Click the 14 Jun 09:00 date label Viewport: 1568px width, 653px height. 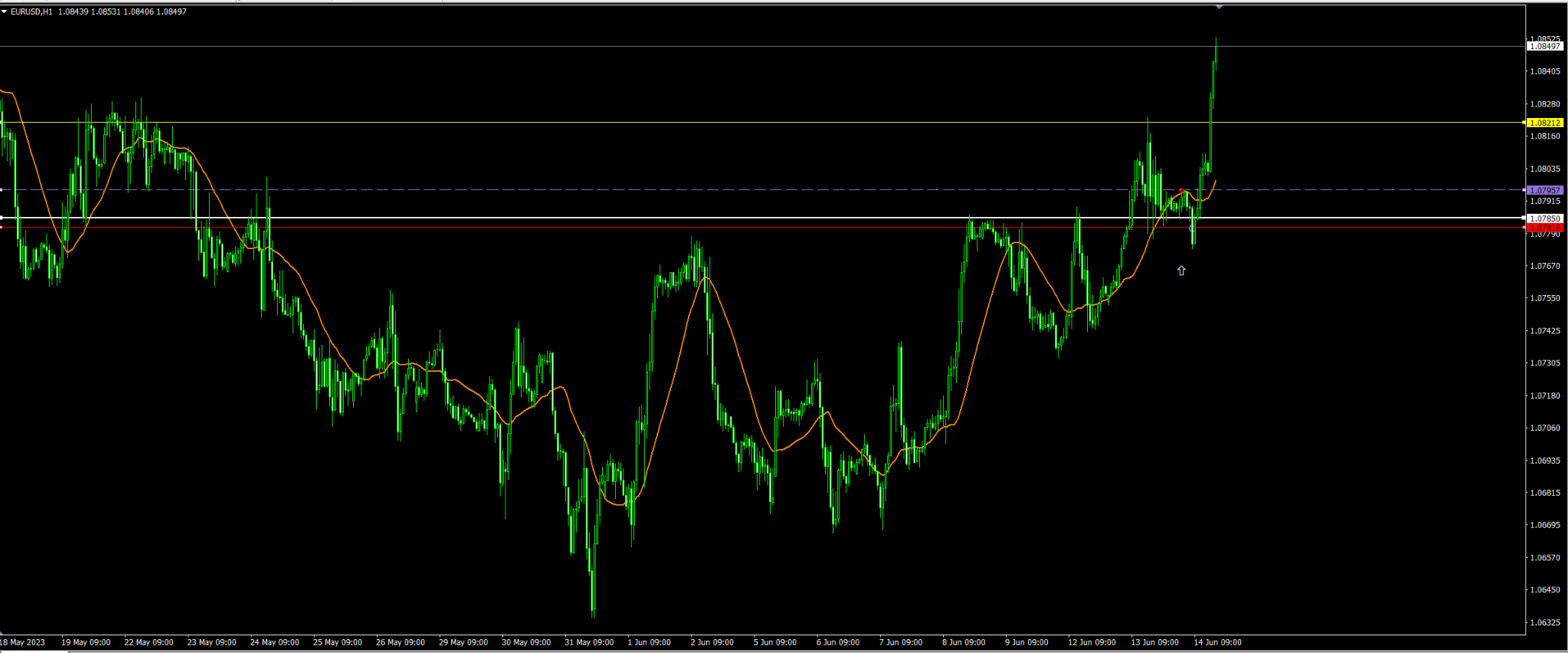[x=1217, y=642]
